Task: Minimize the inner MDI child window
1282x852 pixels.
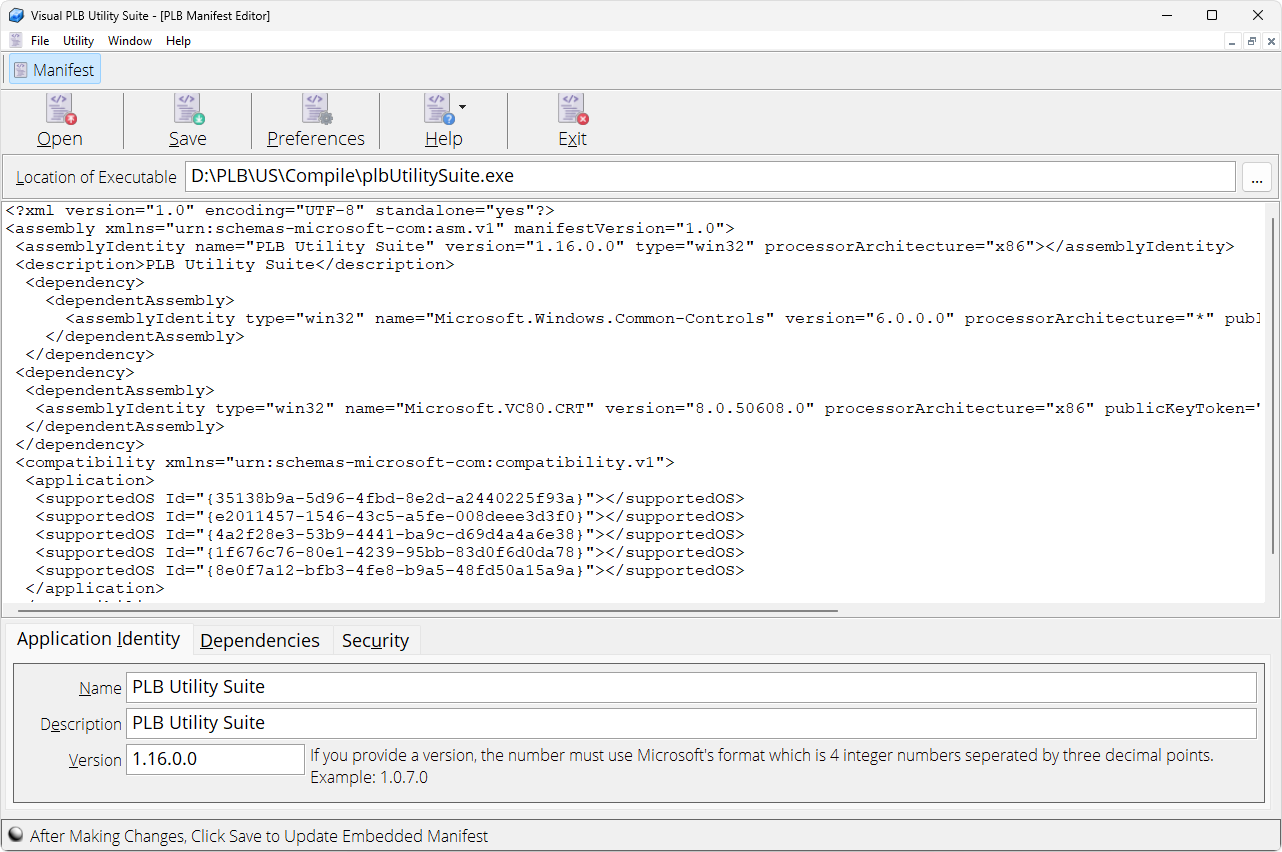Action: coord(1234,41)
